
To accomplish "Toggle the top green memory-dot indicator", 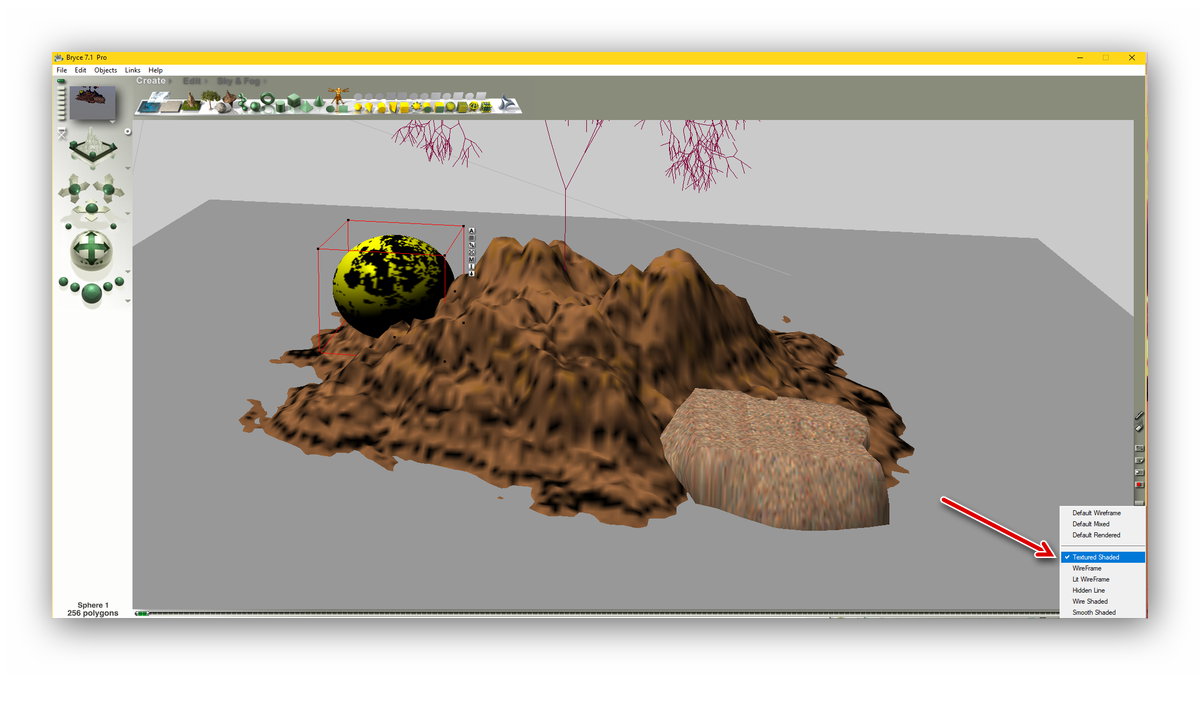I will tap(61, 80).
